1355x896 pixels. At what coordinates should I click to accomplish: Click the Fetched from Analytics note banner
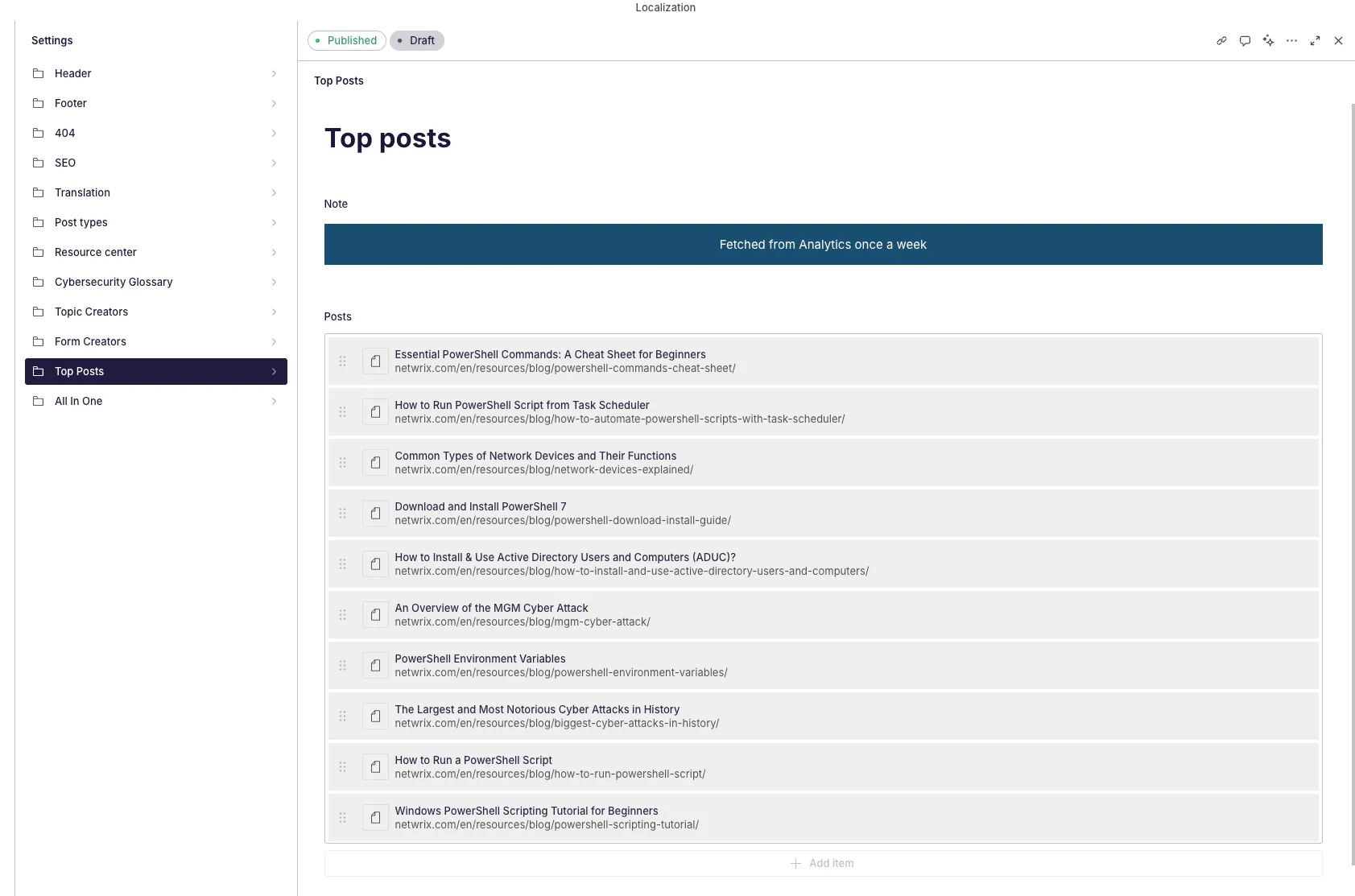(823, 244)
